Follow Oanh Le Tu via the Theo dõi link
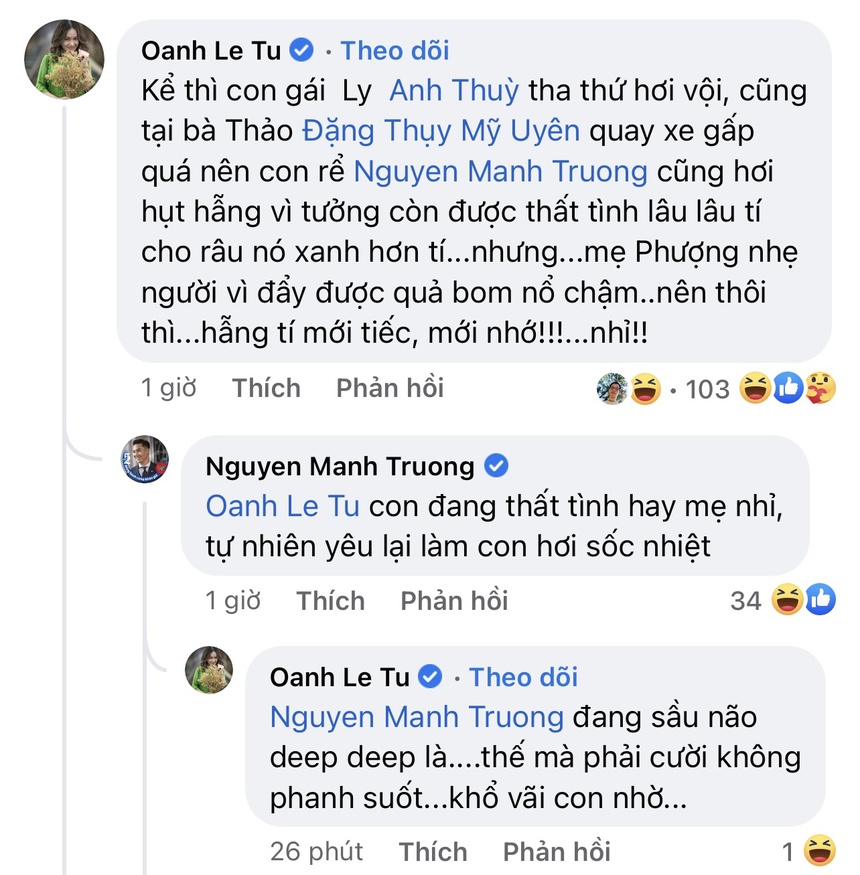 (x=394, y=50)
